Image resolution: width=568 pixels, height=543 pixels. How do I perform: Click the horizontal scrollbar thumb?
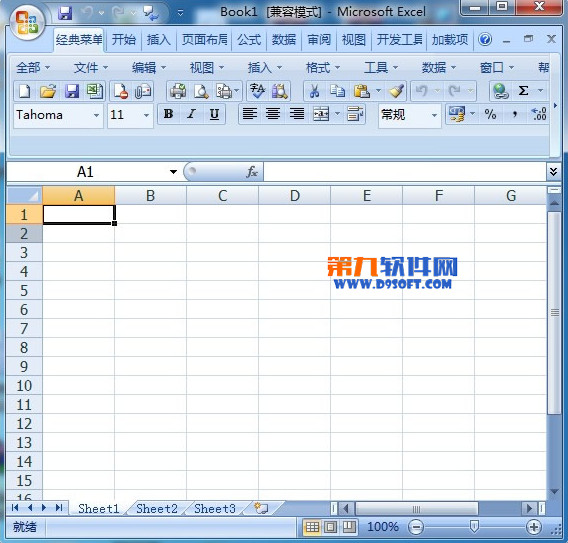coord(417,509)
